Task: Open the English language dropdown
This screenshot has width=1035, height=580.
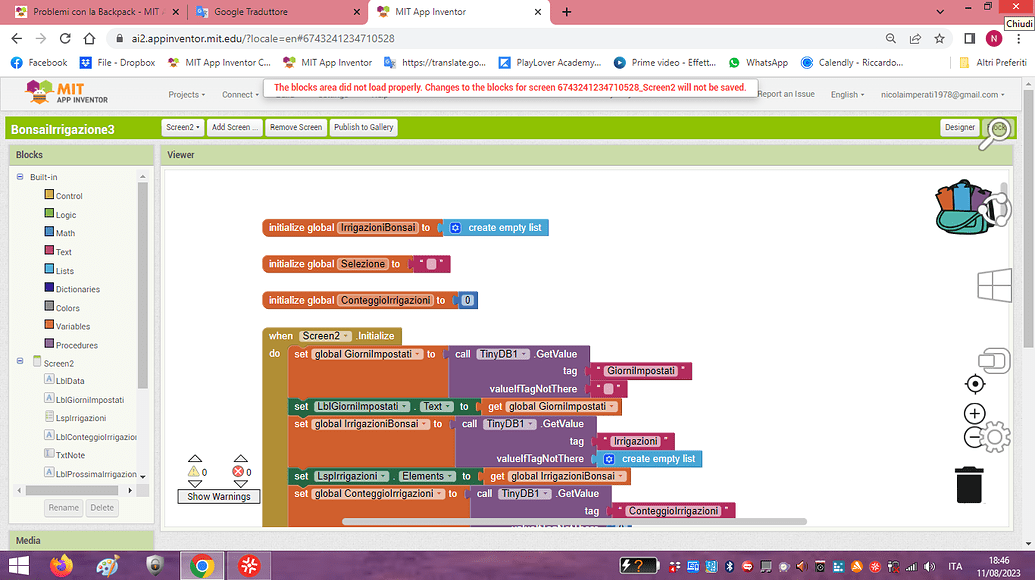Action: point(847,93)
